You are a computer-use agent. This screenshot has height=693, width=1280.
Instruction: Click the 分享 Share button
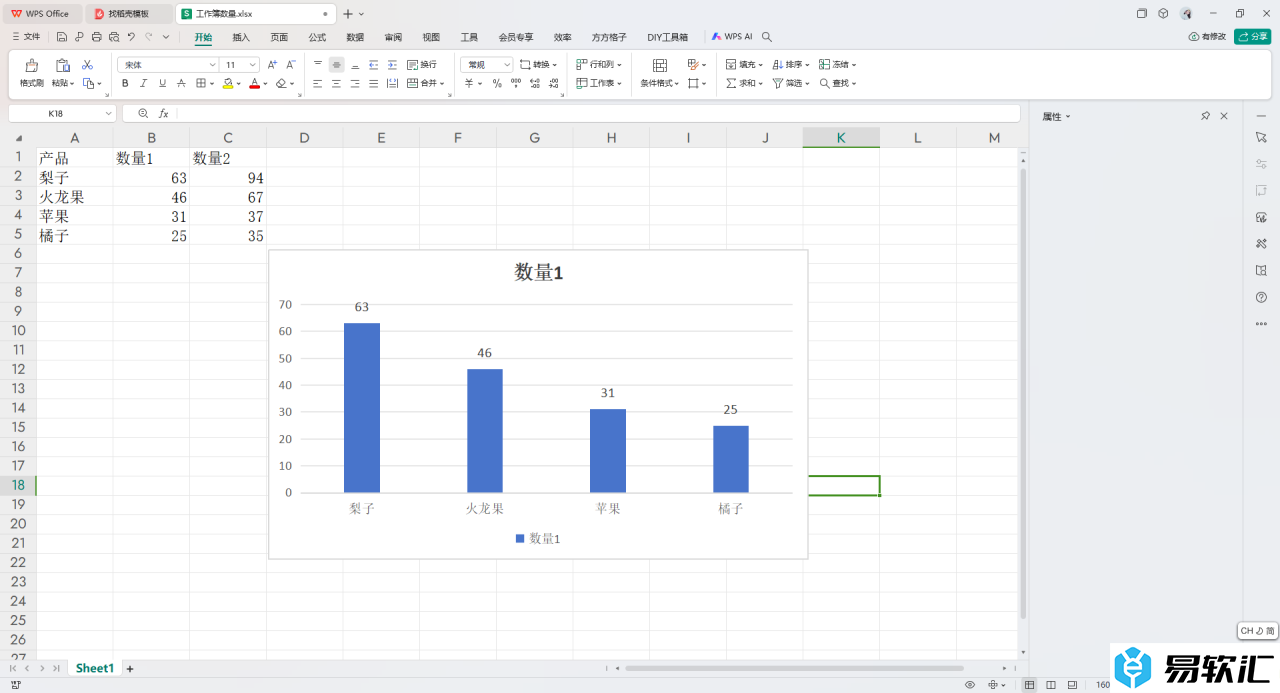coord(1252,37)
